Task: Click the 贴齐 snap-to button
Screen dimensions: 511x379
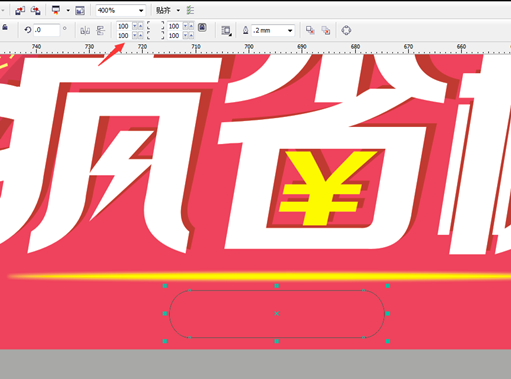Action: (163, 11)
